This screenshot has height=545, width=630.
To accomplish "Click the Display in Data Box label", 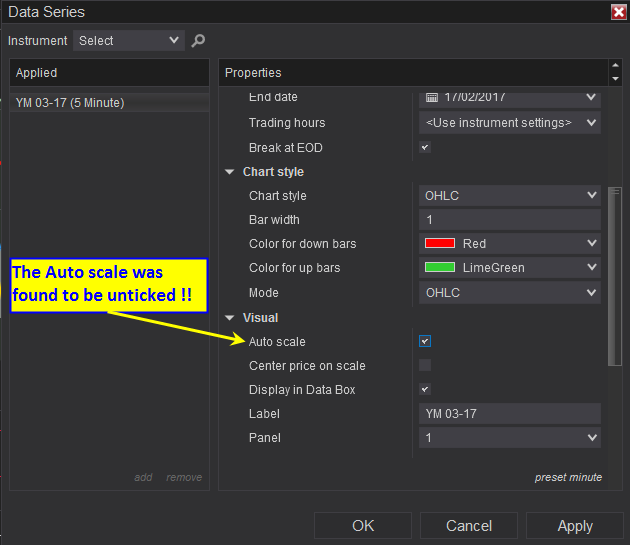I will coord(302,390).
